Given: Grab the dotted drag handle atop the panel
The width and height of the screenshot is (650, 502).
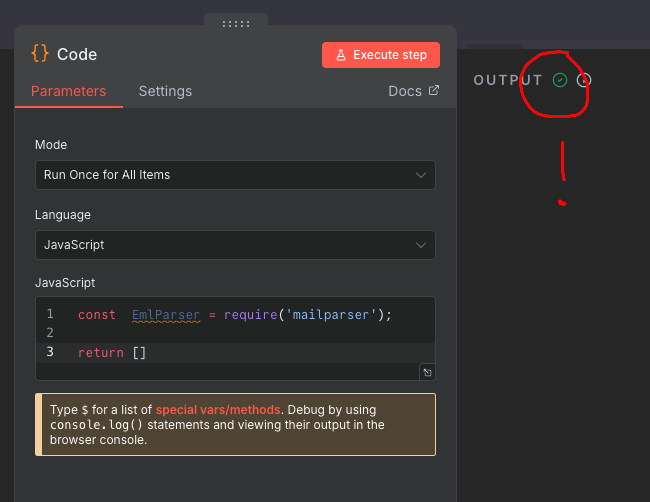Looking at the screenshot, I should click(x=236, y=24).
